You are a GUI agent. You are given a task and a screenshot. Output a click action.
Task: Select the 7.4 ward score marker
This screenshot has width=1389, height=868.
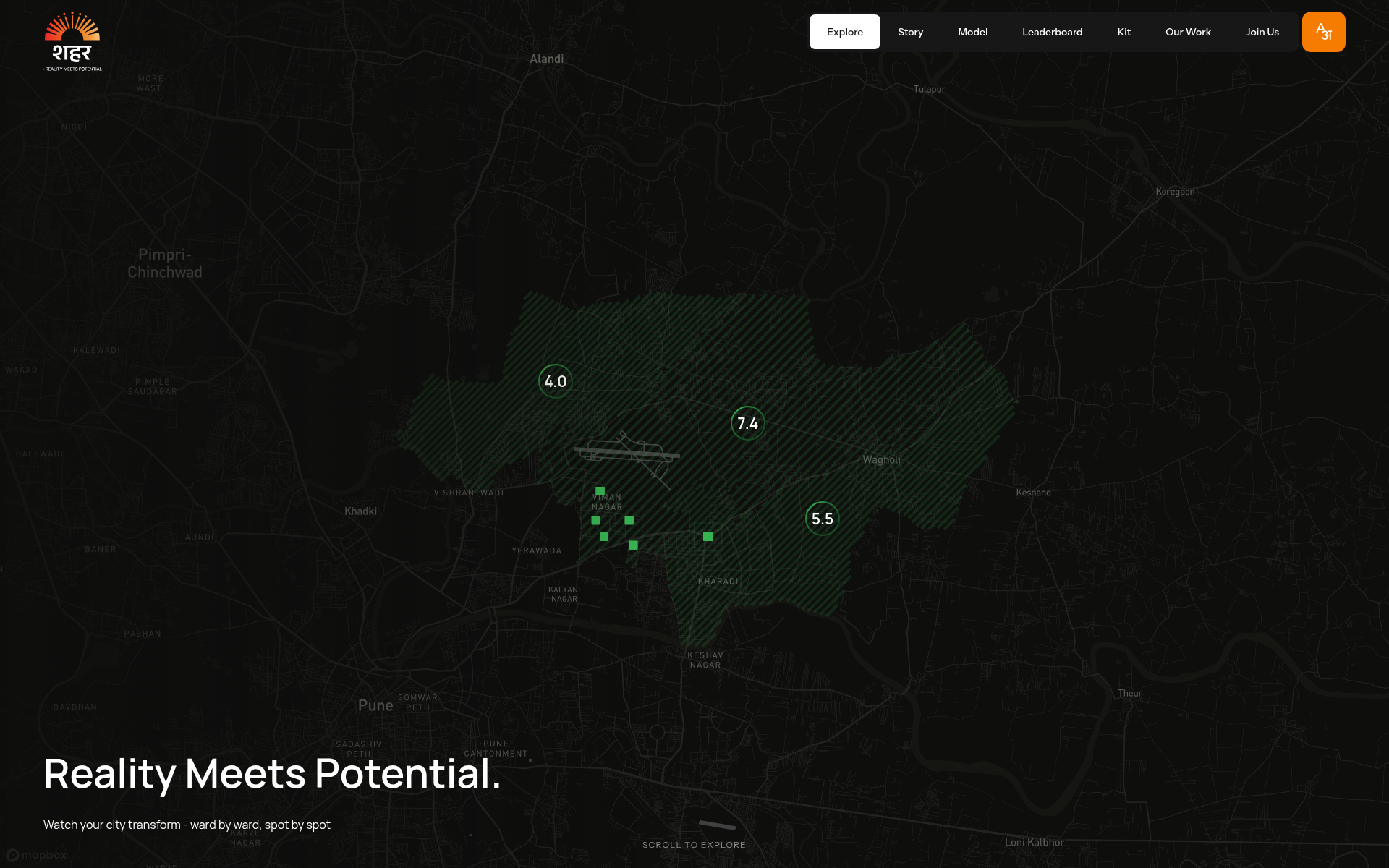click(x=748, y=423)
